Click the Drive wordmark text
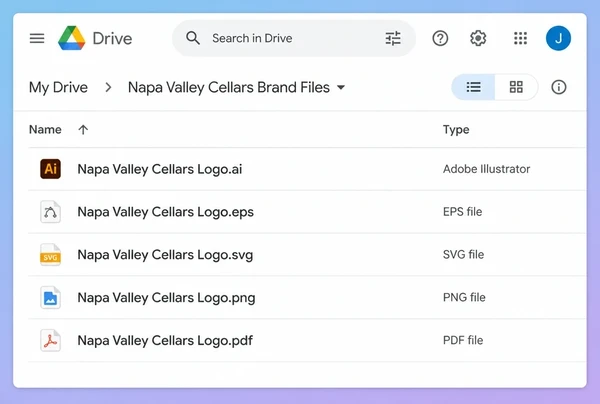The width and height of the screenshot is (600, 404). (112, 38)
